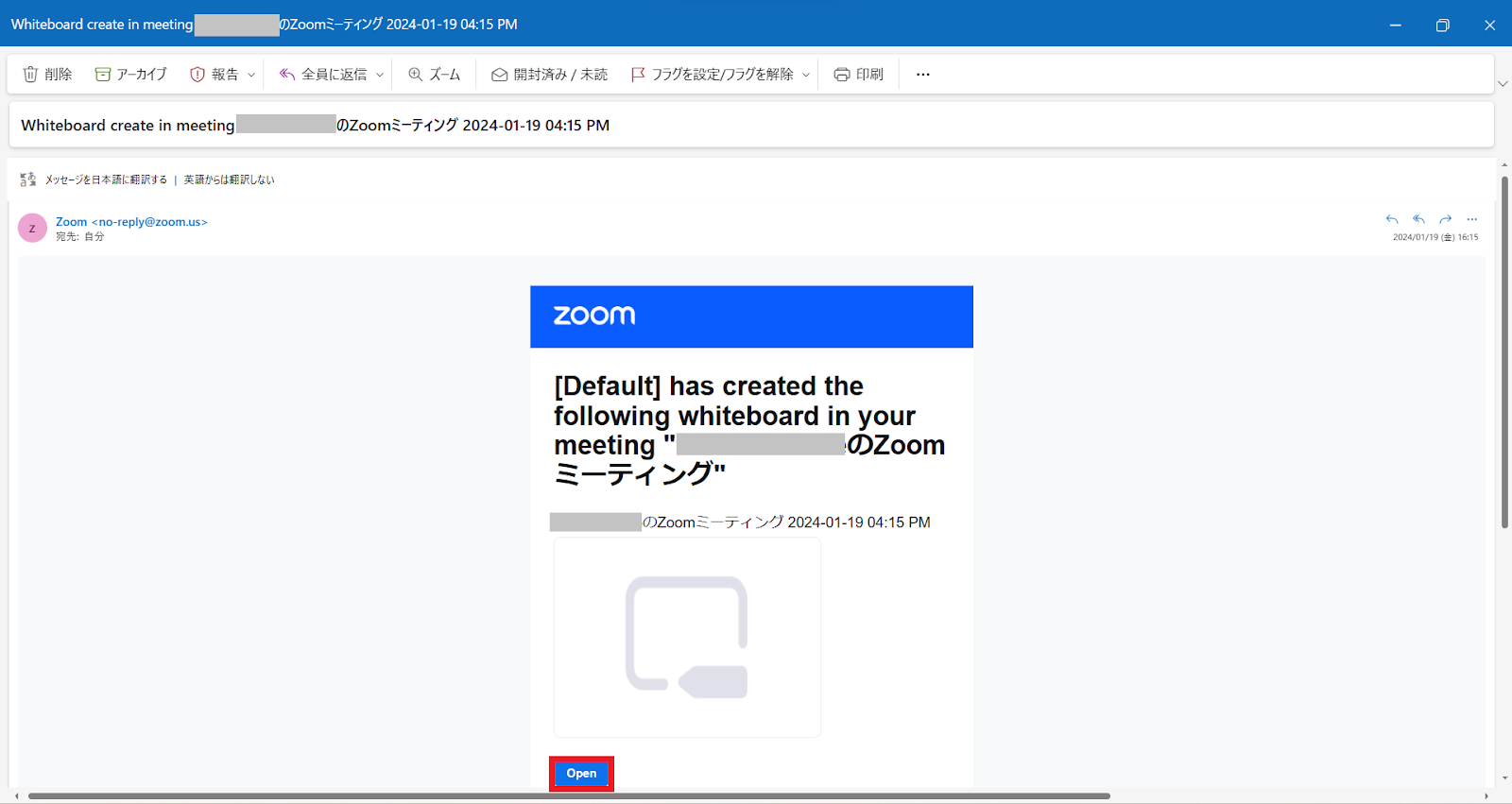This screenshot has width=1512, height=804.
Task: Minimize the message window
Action: pos(1395,25)
